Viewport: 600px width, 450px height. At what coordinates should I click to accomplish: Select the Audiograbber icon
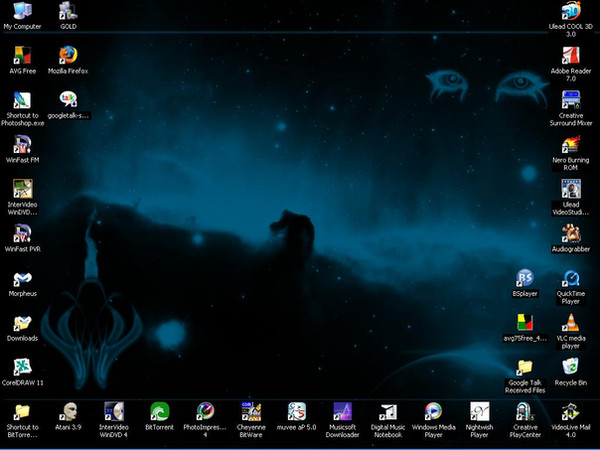pyautogui.click(x=571, y=233)
